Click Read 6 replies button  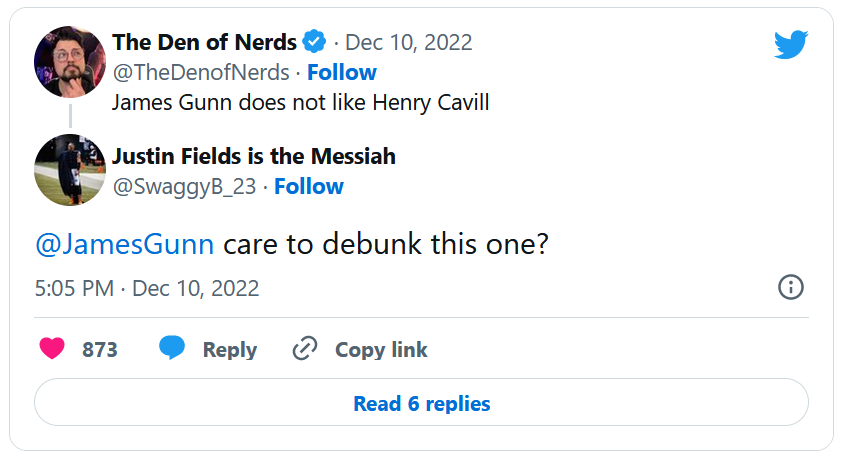click(x=421, y=404)
